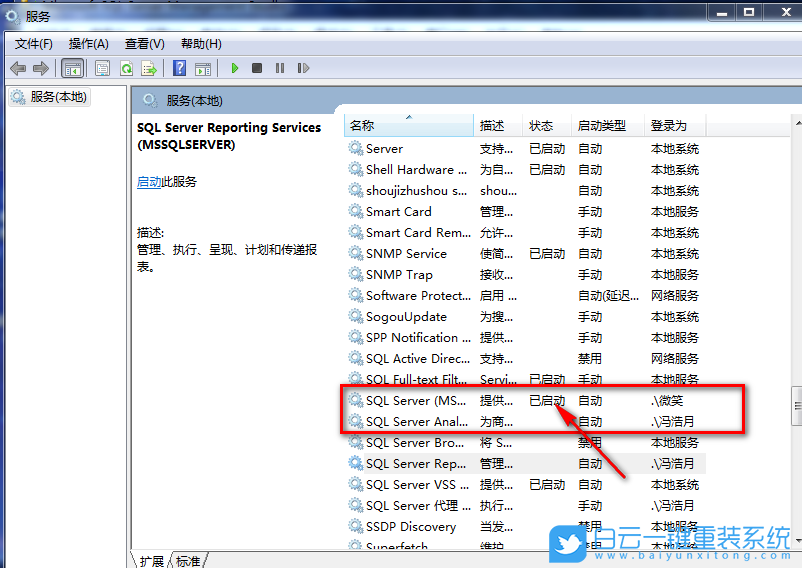Open the Help question-mark icon
The image size is (802, 568).
180,68
